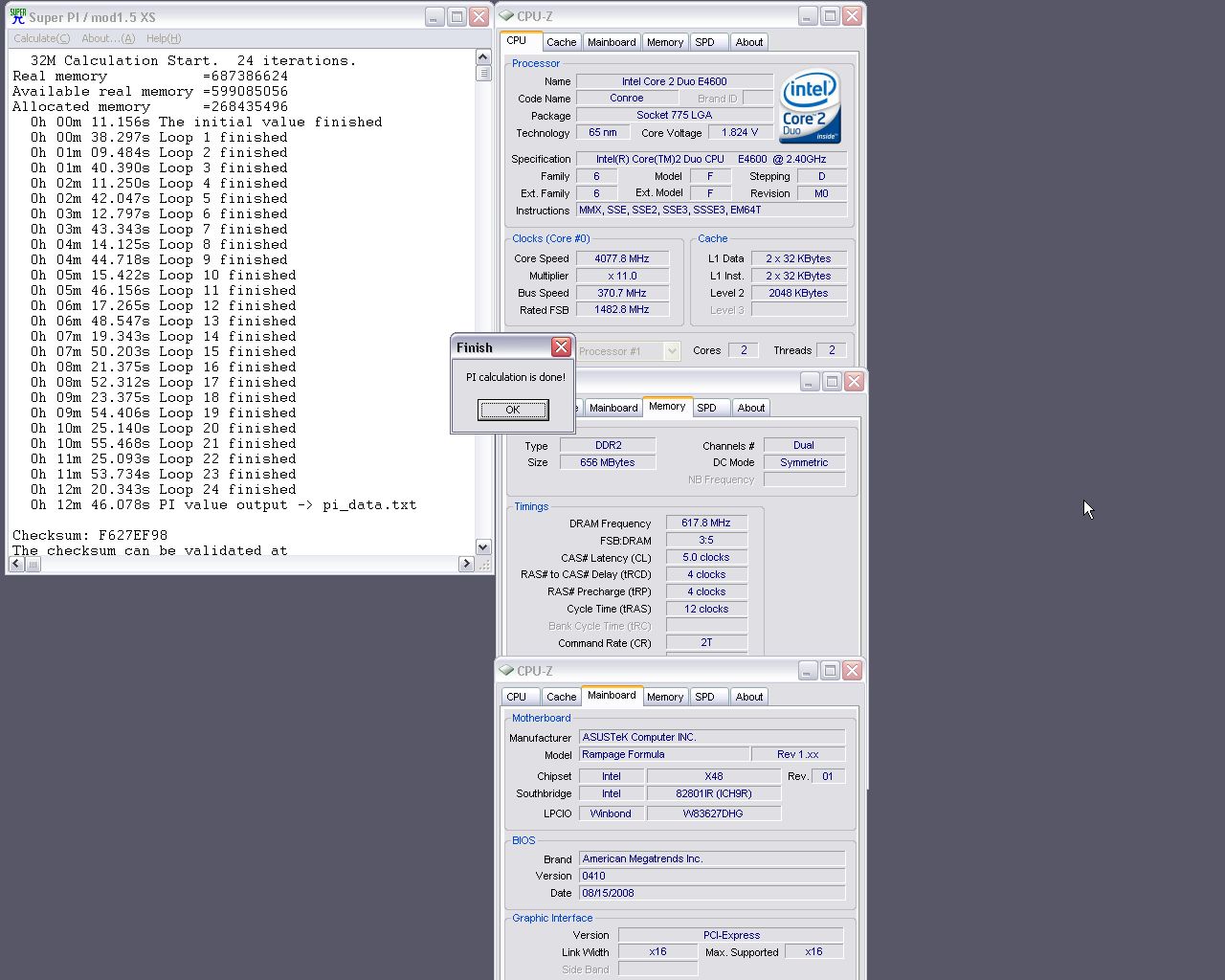Select Mainboard tab in top CPU-Z window

pos(612,42)
